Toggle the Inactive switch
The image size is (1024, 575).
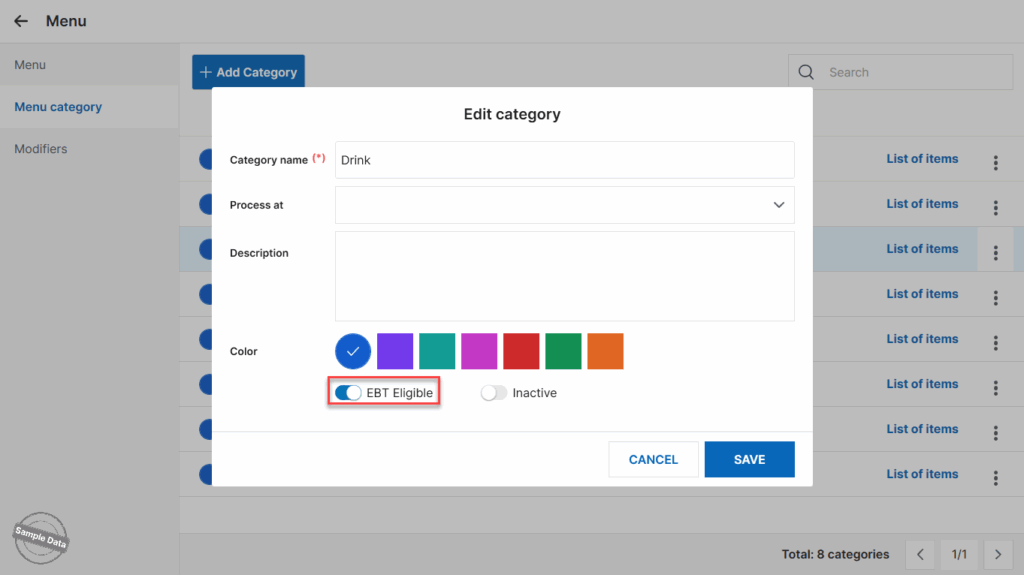coord(494,393)
